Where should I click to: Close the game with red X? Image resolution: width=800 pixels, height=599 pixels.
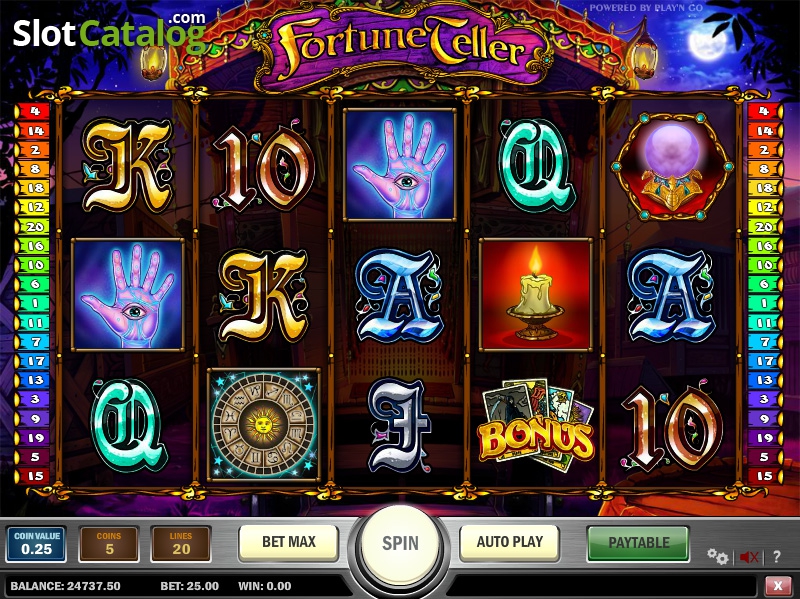click(778, 586)
